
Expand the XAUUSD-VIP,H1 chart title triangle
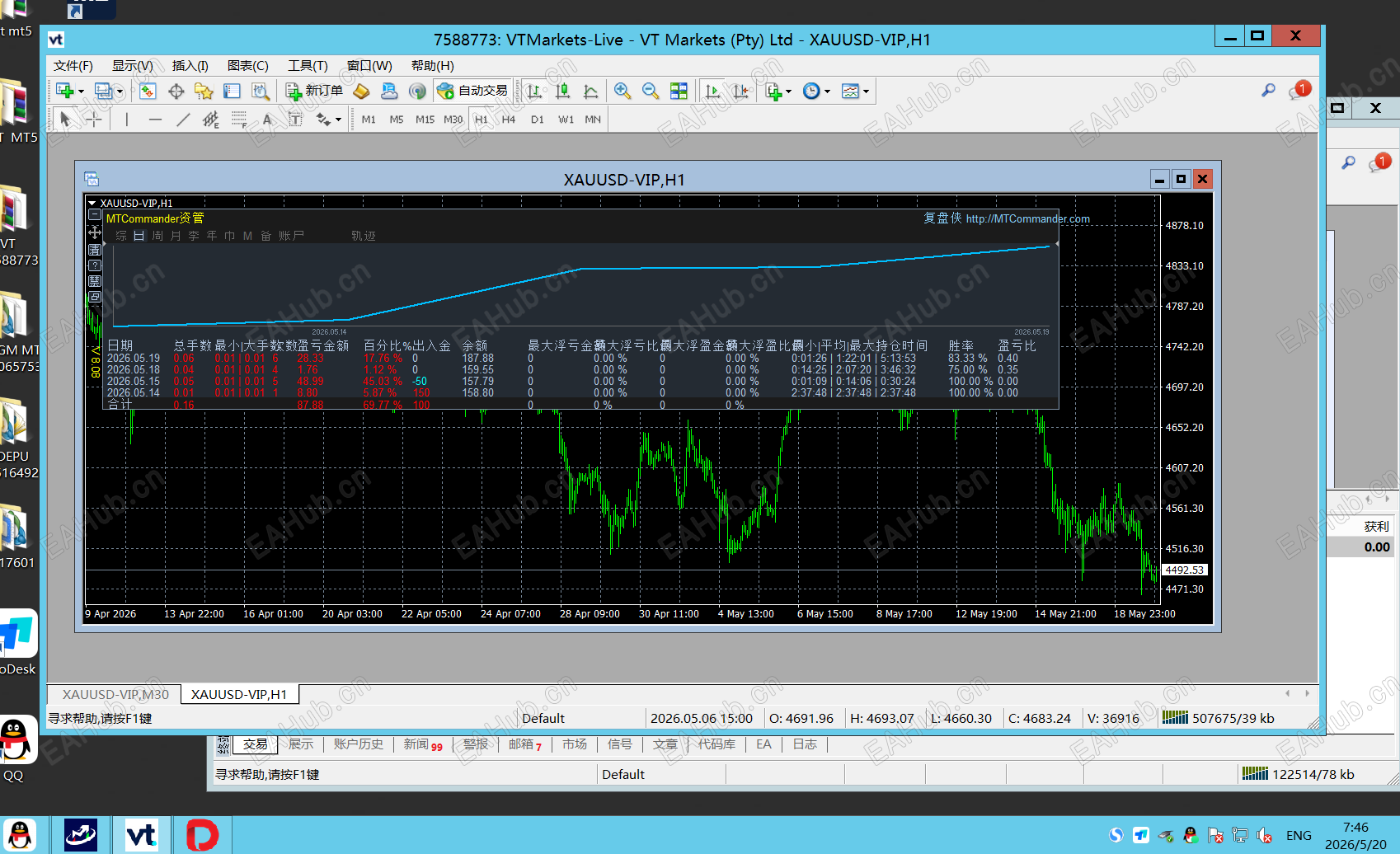coord(92,203)
